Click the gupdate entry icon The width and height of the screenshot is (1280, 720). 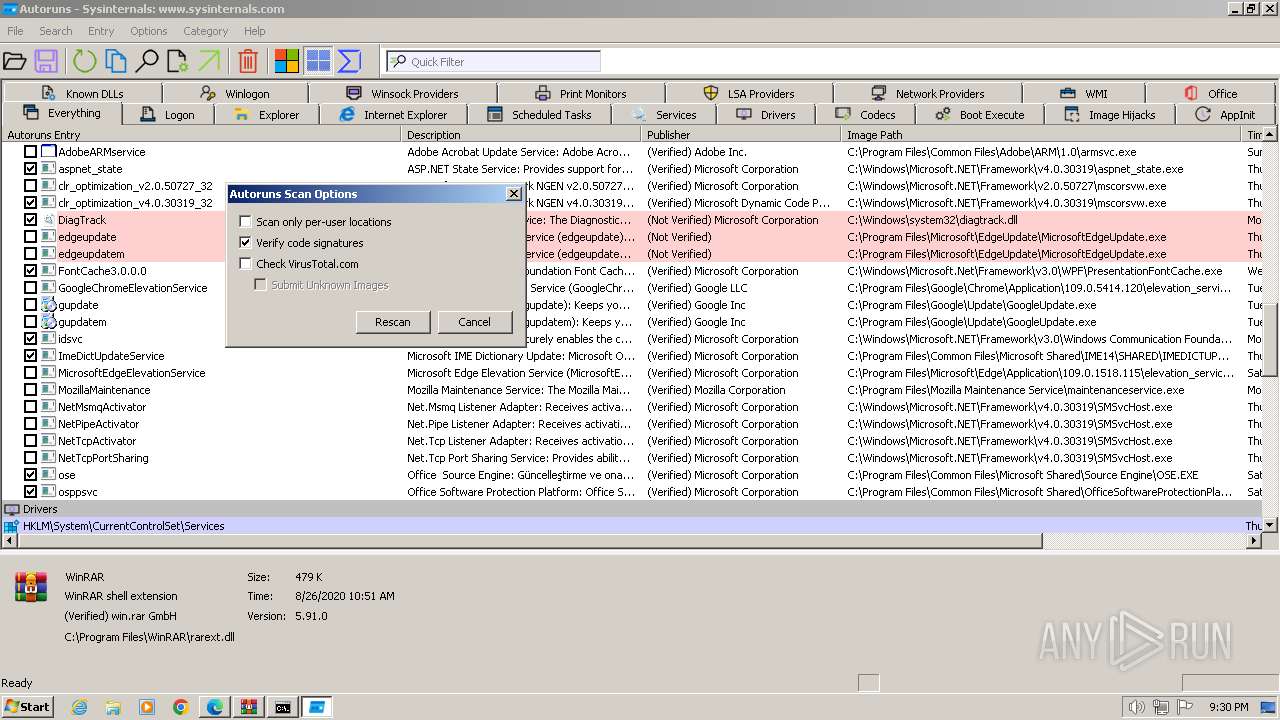[x=48, y=305]
